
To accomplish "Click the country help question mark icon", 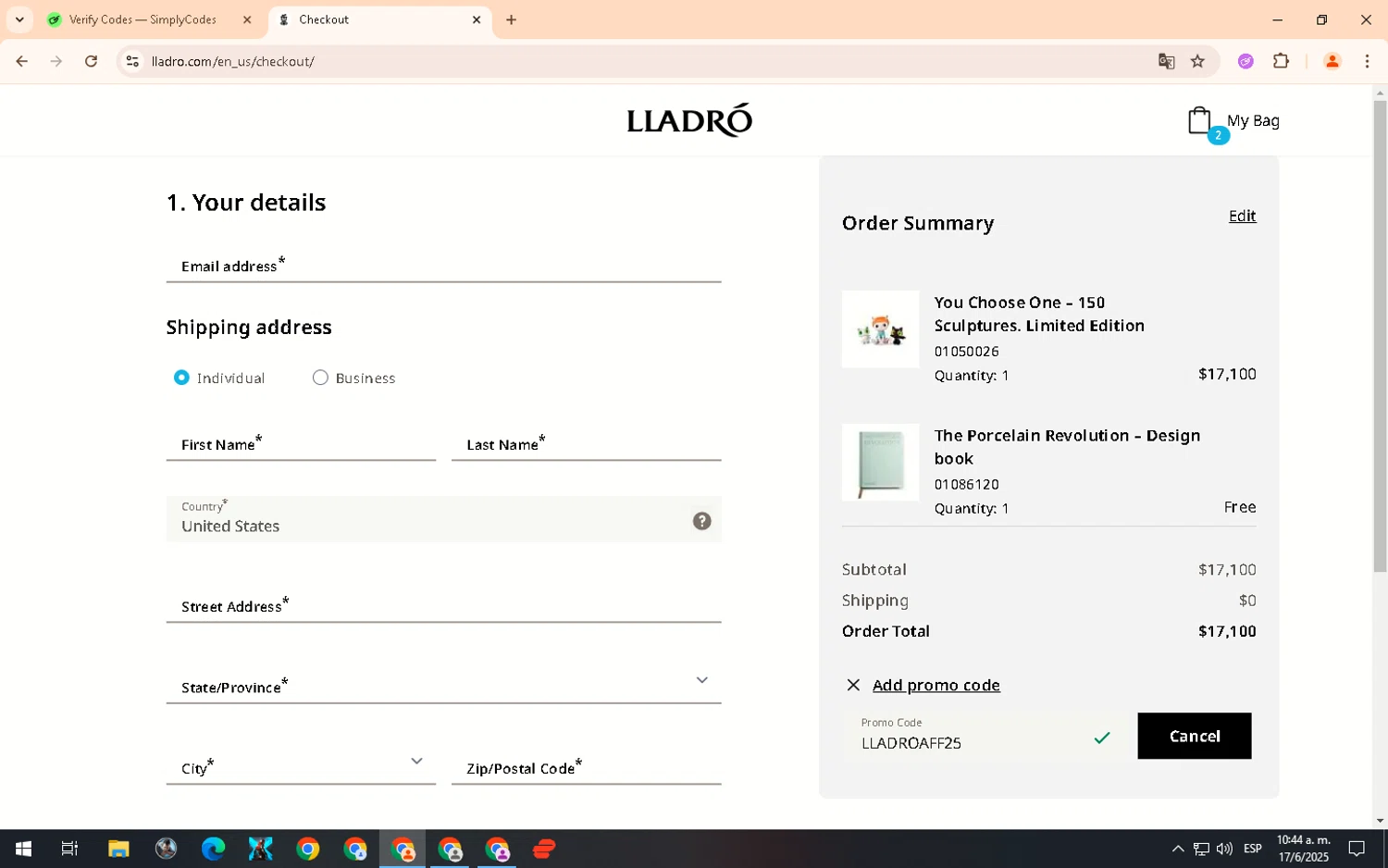I will tap(702, 521).
